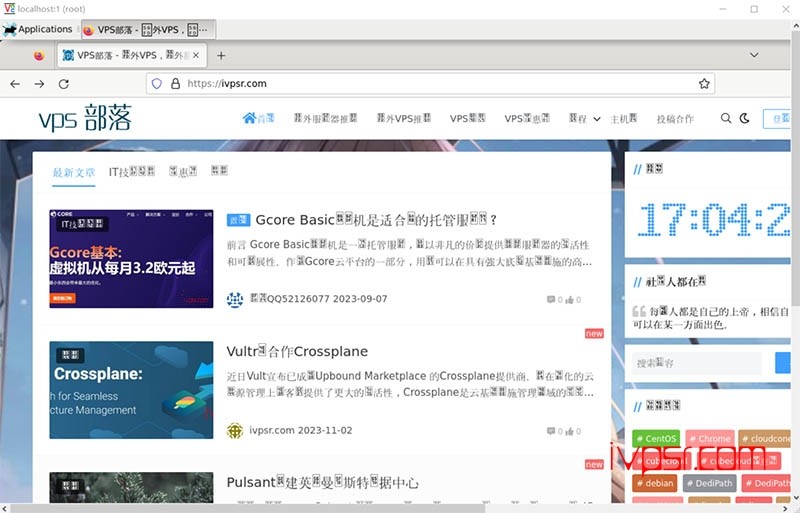This screenshot has height=513, width=800.
Task: Open the 投稿合作 navigation link
Action: point(675,118)
